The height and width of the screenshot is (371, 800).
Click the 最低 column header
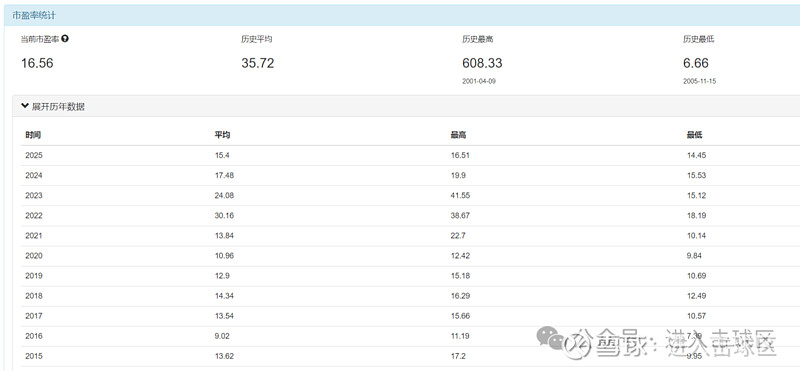(694, 135)
